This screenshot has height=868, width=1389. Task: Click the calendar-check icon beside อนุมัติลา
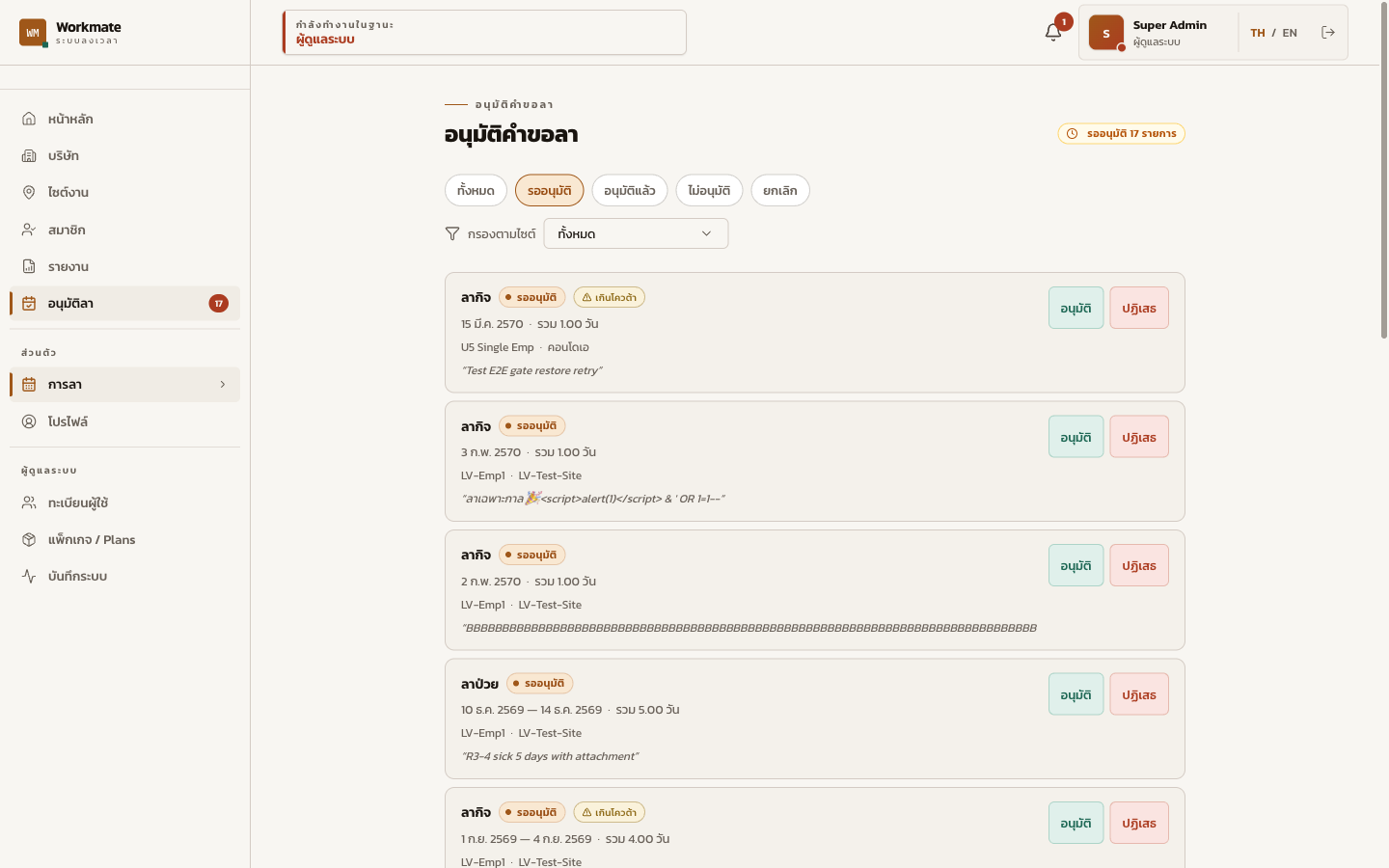[29, 303]
